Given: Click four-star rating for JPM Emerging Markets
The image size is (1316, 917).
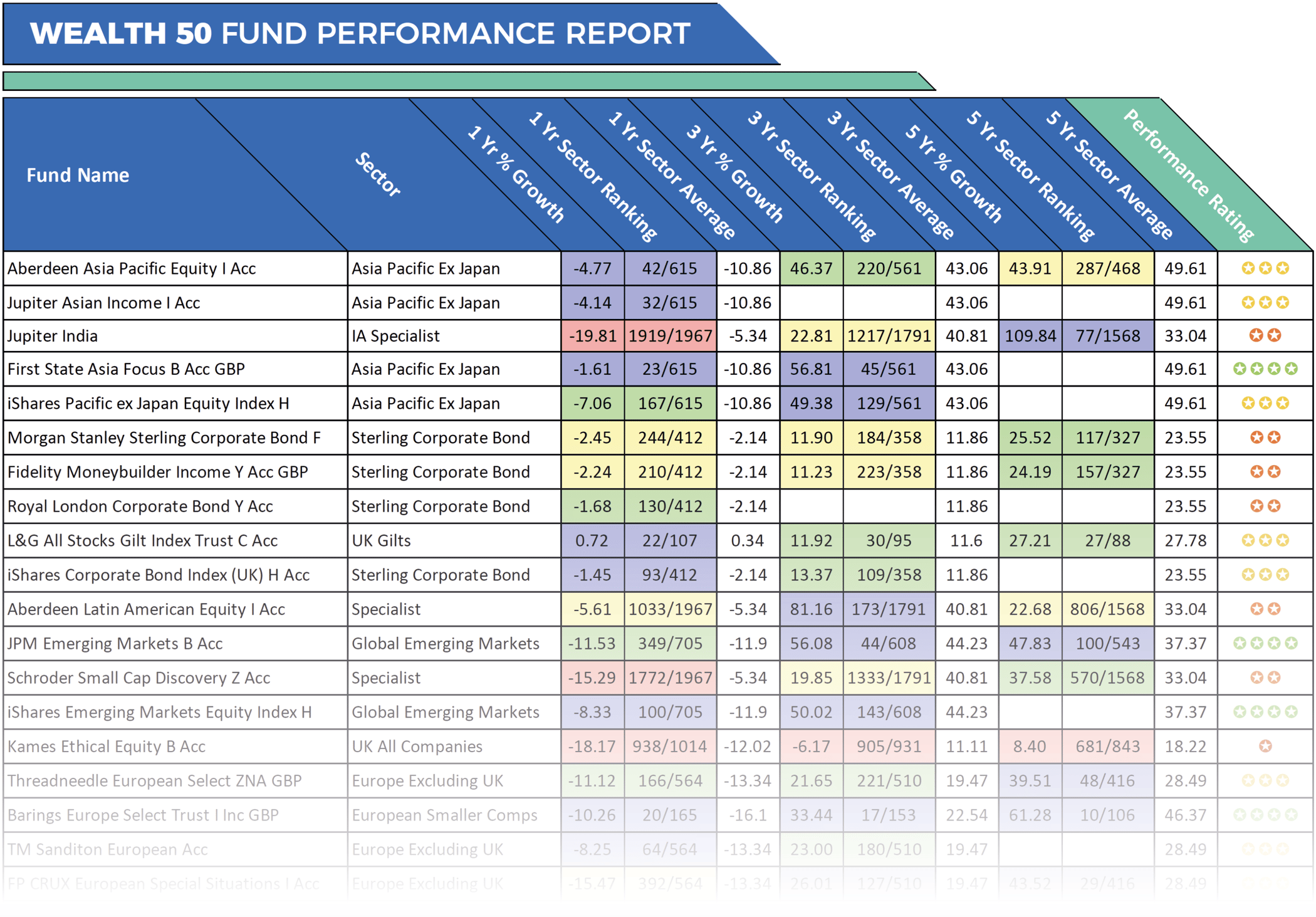Looking at the screenshot, I should tap(1265, 643).
